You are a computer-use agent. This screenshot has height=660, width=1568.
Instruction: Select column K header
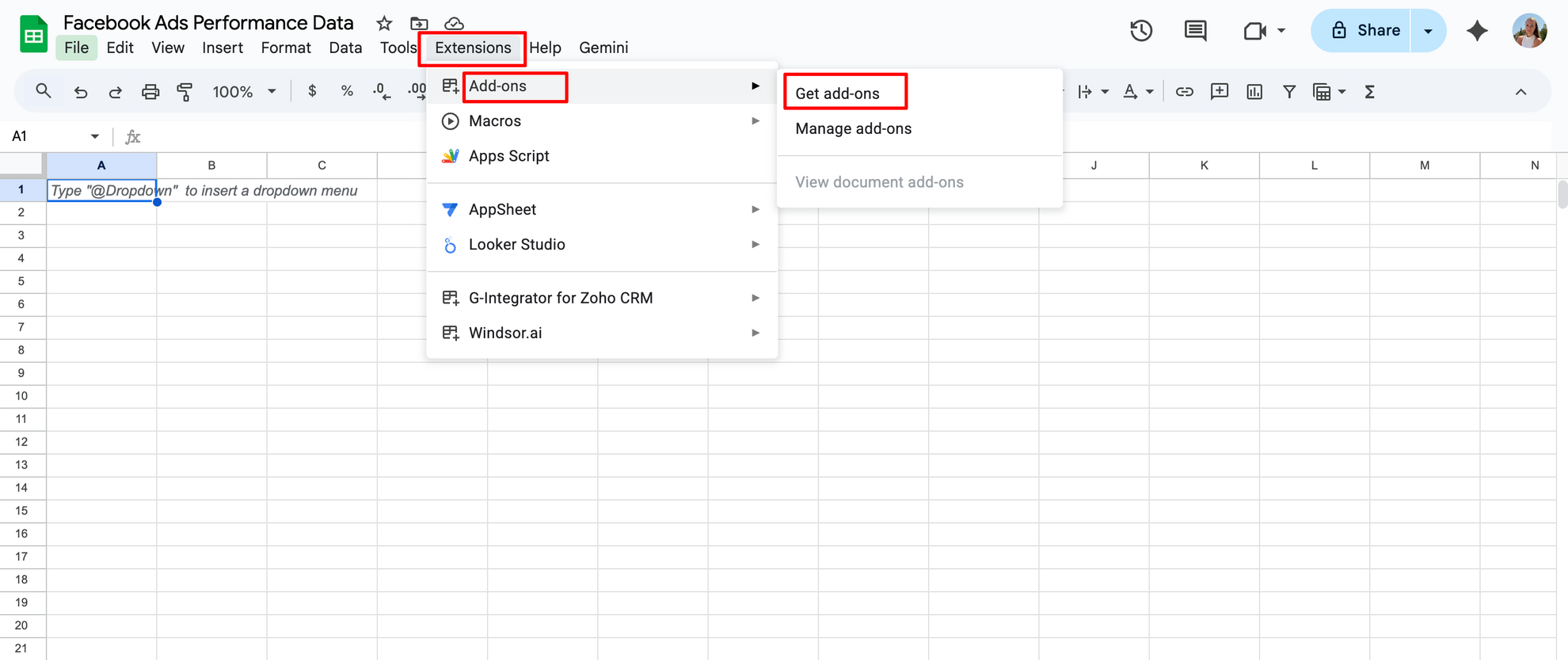point(1204,165)
